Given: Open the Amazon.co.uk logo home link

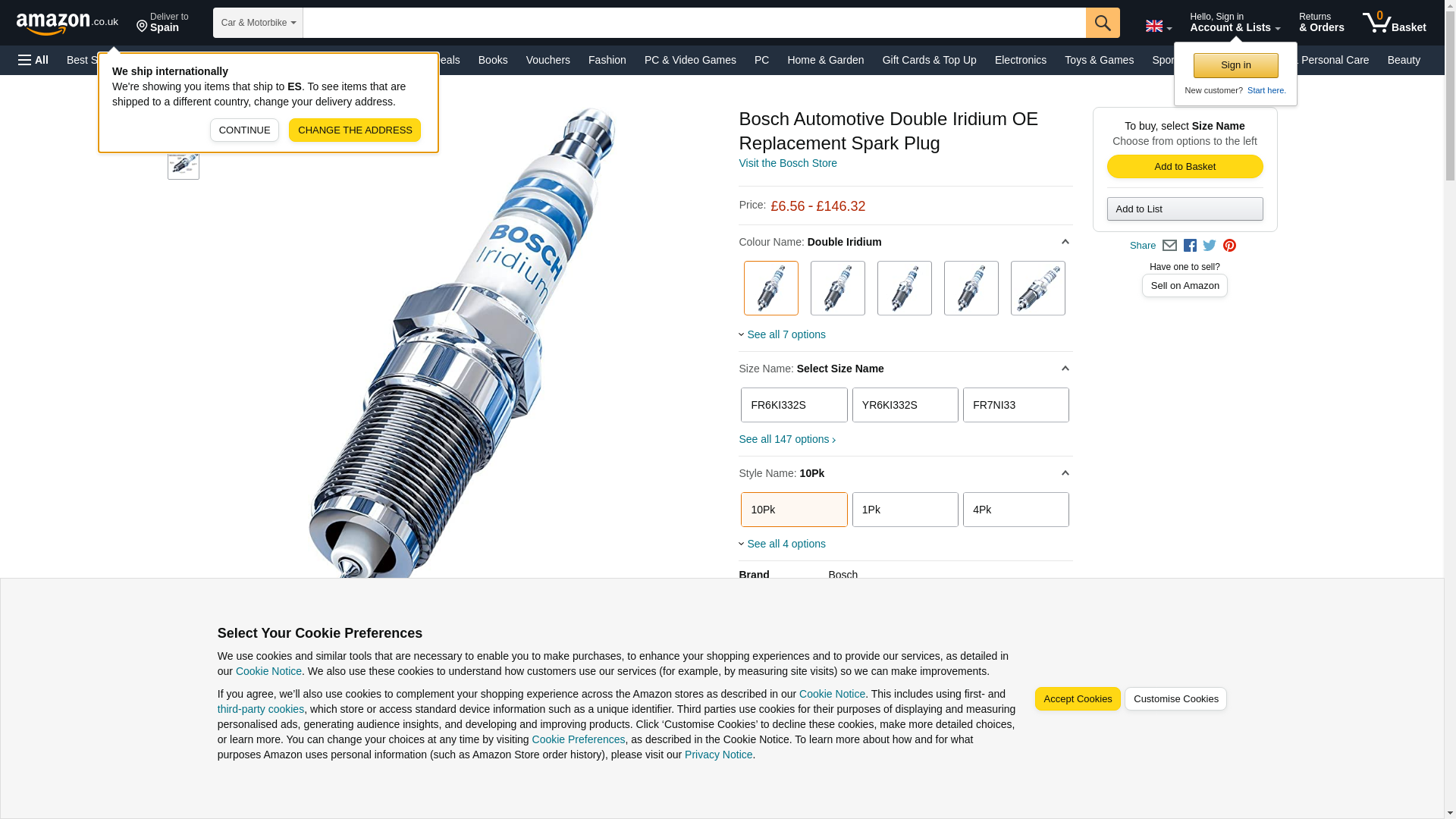Looking at the screenshot, I should click(67, 24).
